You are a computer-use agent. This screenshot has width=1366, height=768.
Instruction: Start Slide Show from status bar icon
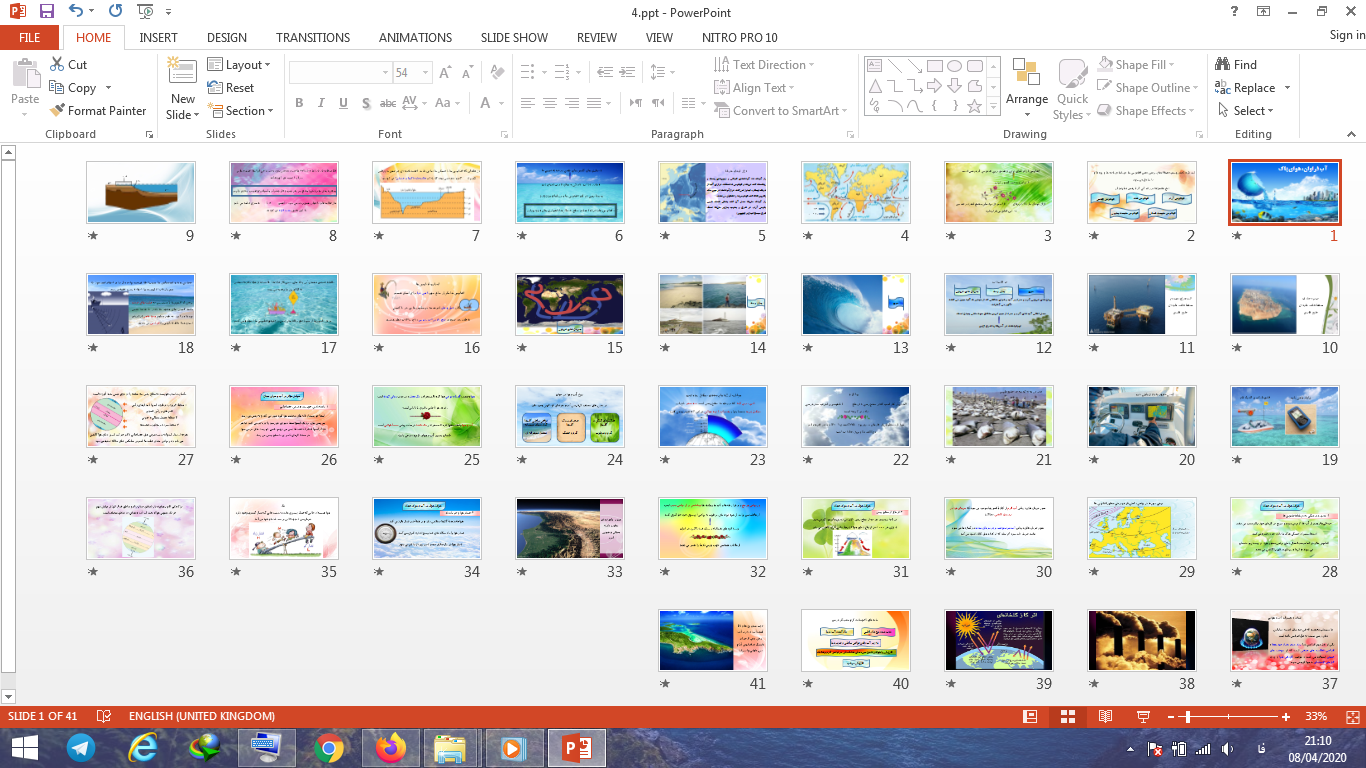1143,717
